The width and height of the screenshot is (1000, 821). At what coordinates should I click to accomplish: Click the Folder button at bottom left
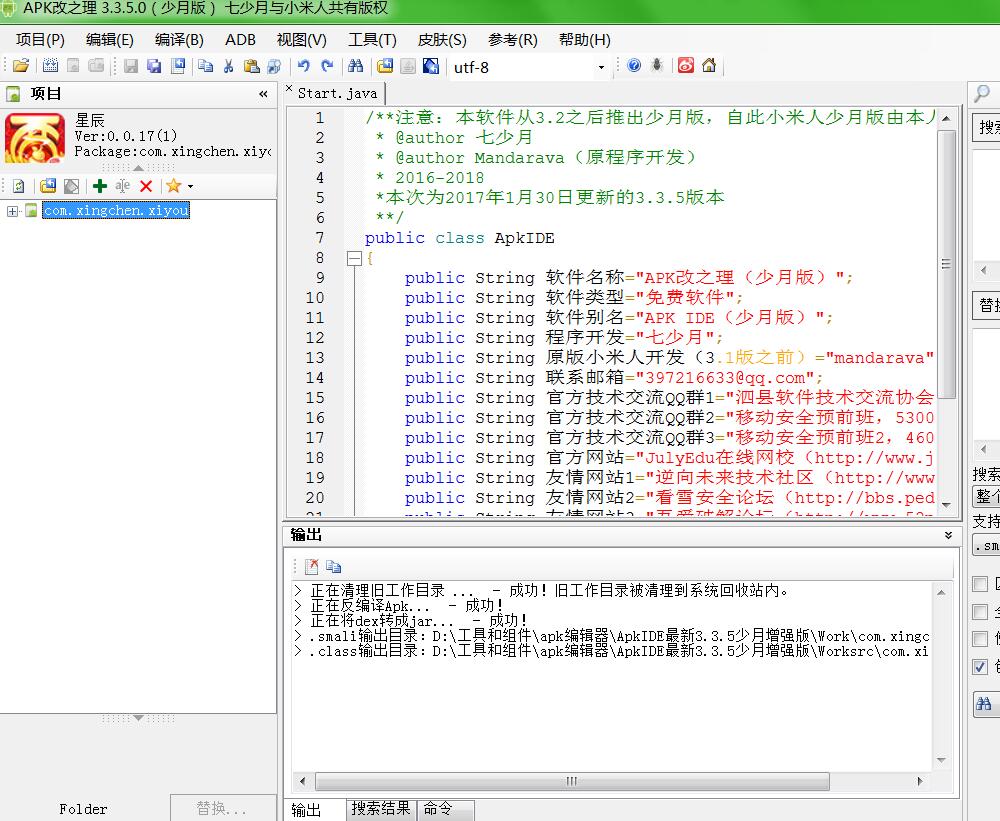click(83, 809)
